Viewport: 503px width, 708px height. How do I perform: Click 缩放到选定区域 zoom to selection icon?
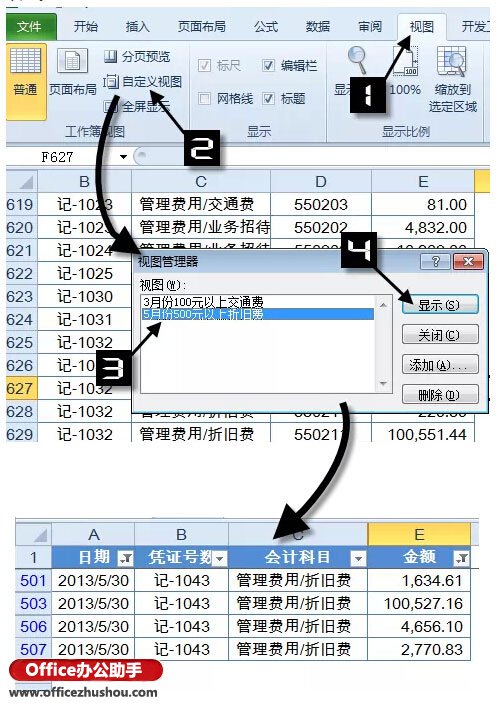click(x=452, y=79)
